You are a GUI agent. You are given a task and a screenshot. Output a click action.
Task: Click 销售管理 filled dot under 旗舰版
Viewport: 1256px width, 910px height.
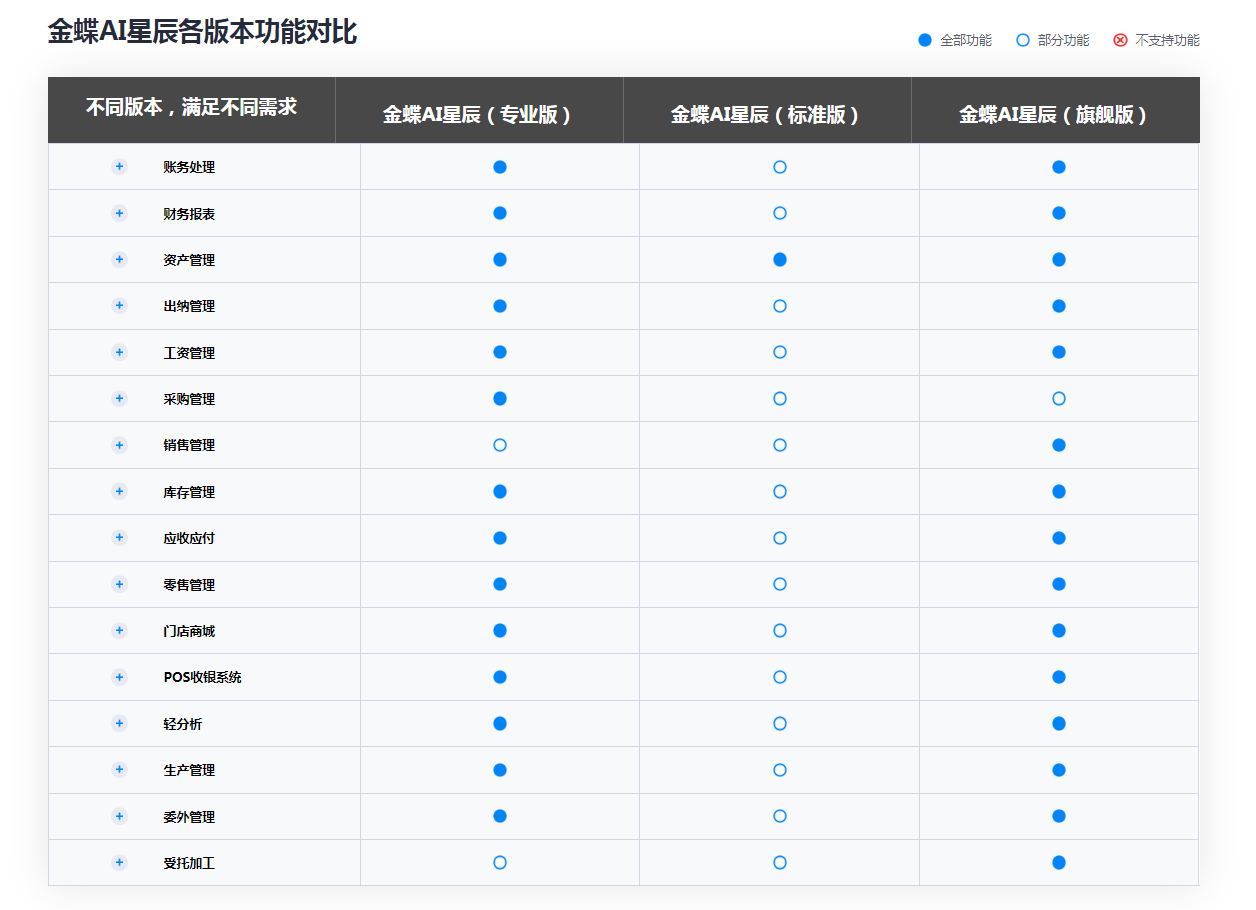pos(1059,445)
